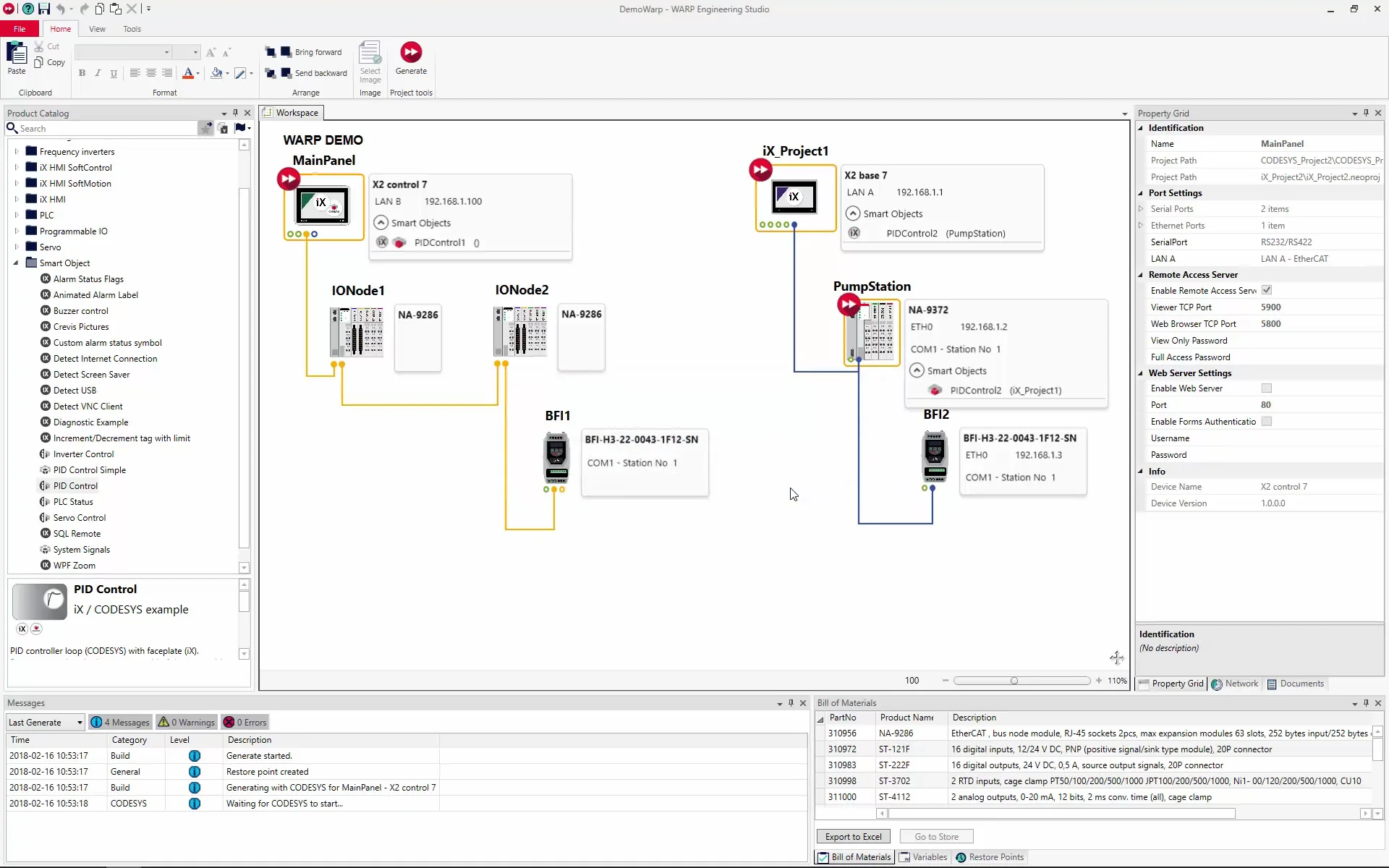Click the Cut scissors icon
This screenshot has height=868, width=1389.
(x=39, y=46)
